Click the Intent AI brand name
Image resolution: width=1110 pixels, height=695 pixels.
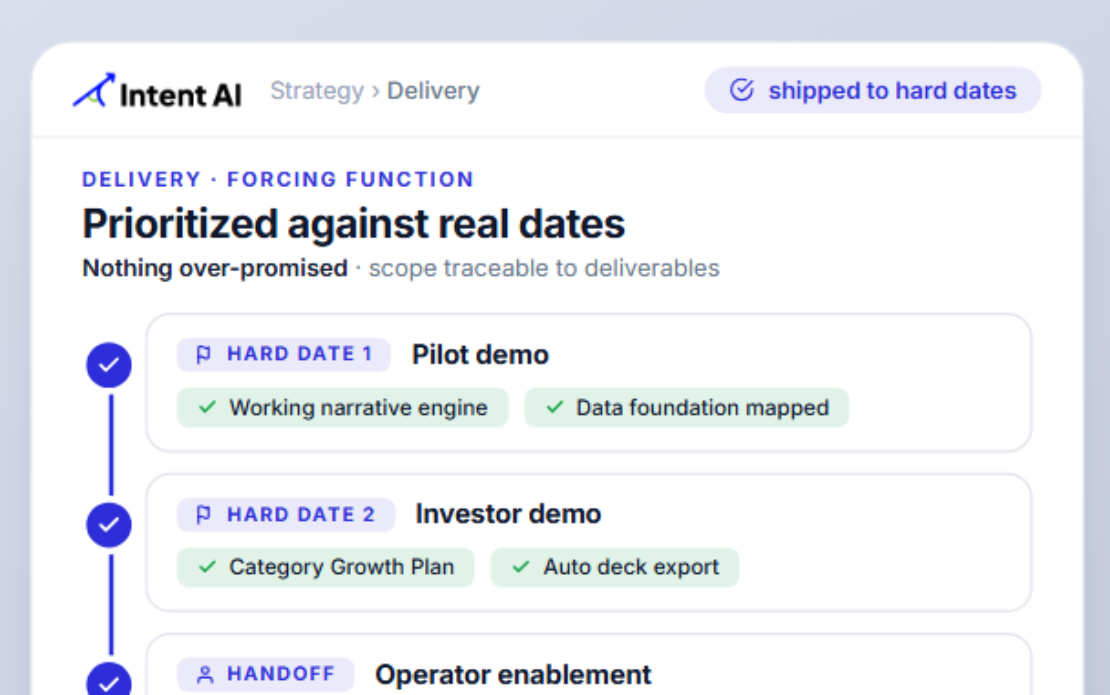tap(181, 95)
